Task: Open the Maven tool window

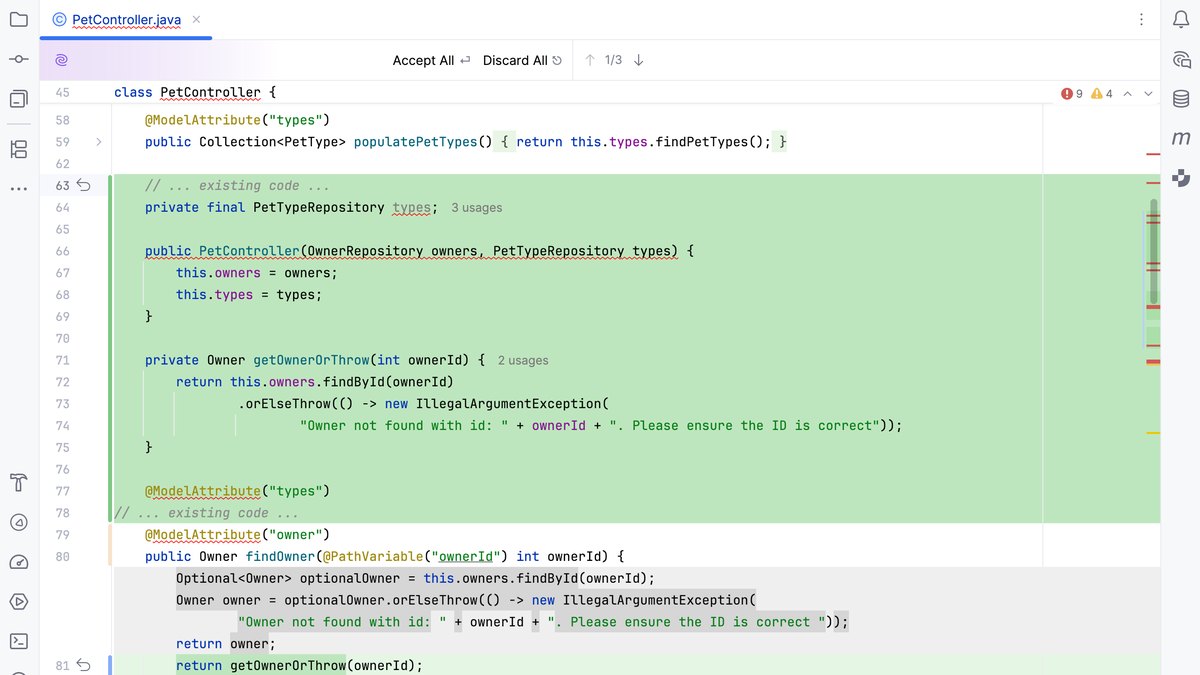Action: click(x=1181, y=139)
